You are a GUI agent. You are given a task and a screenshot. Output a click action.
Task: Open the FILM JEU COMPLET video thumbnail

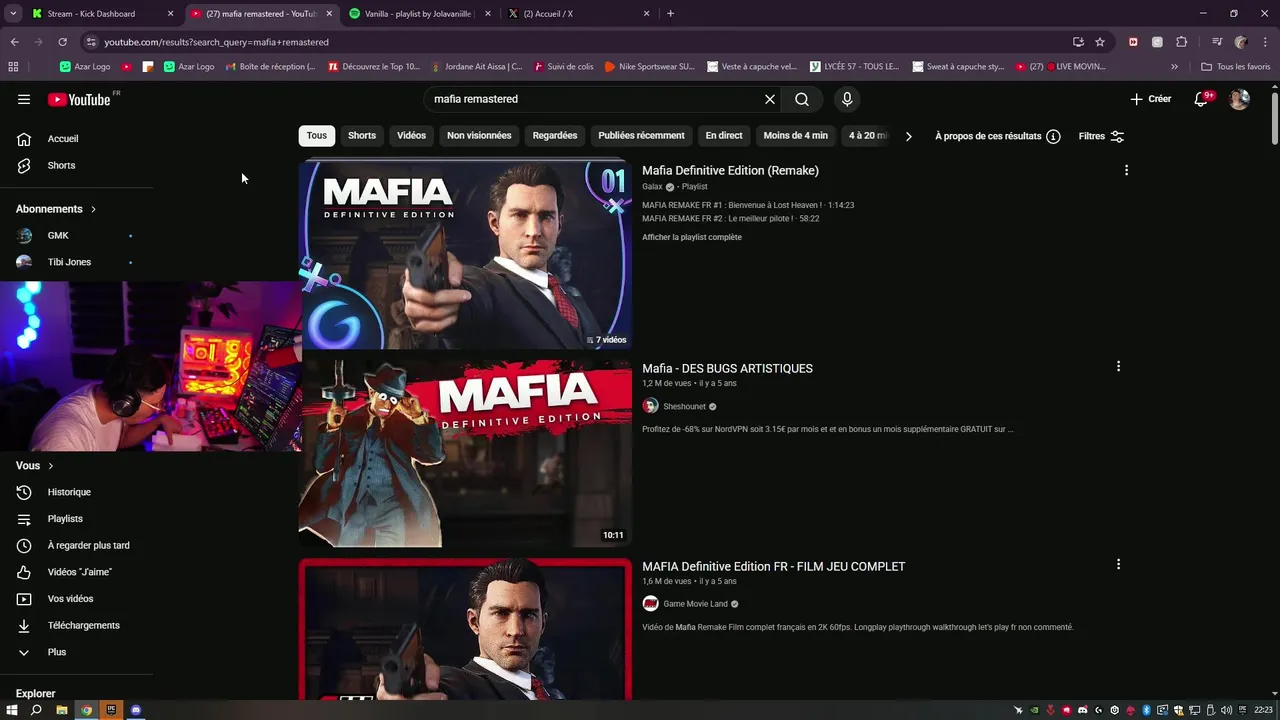click(x=465, y=629)
